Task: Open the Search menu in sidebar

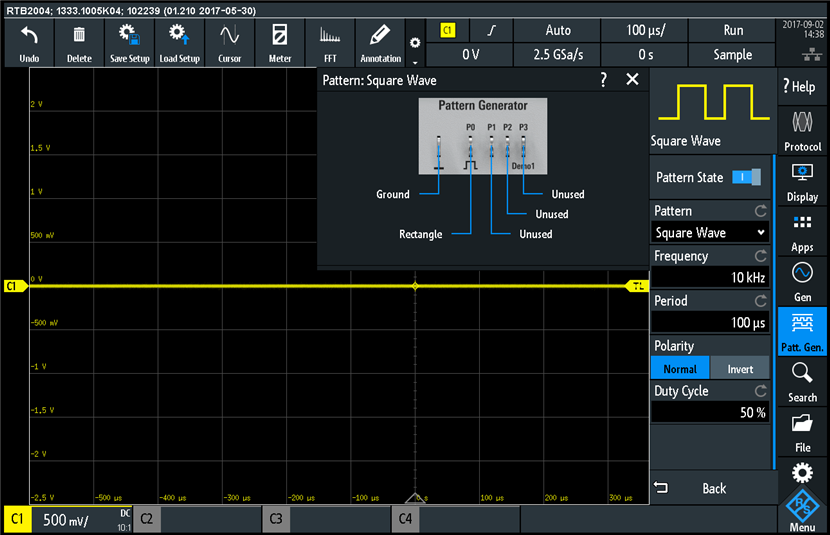Action: click(x=802, y=382)
